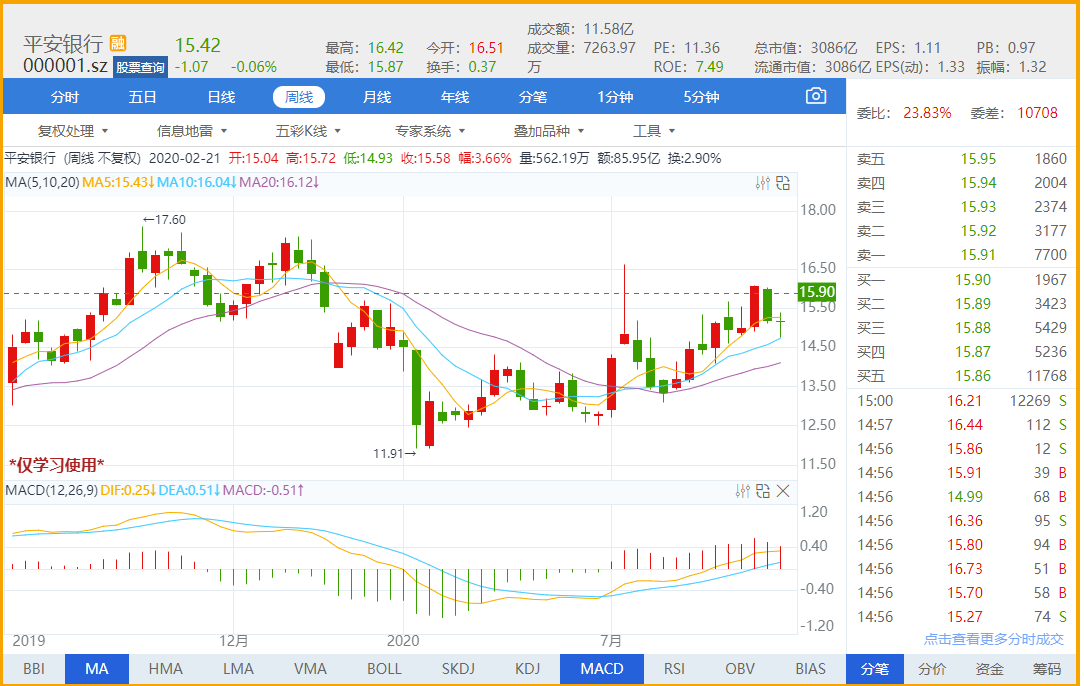Click the 委比 23.83% value
1084x686 pixels.
[927, 113]
